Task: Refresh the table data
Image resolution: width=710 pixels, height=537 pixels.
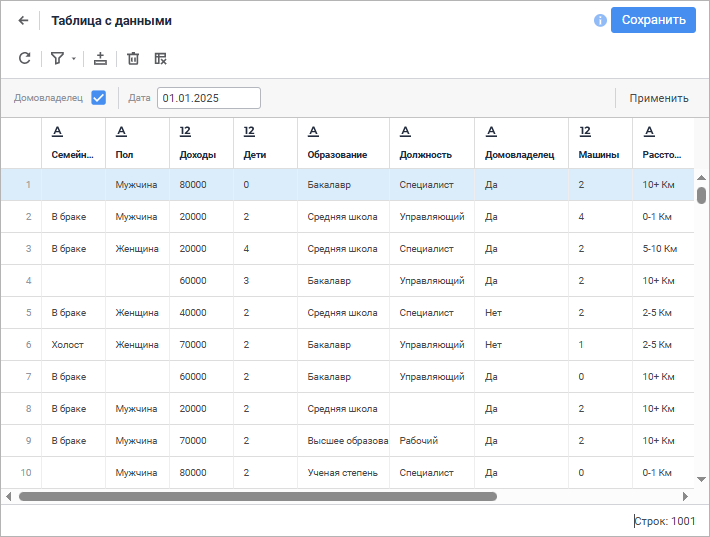Action: click(25, 59)
